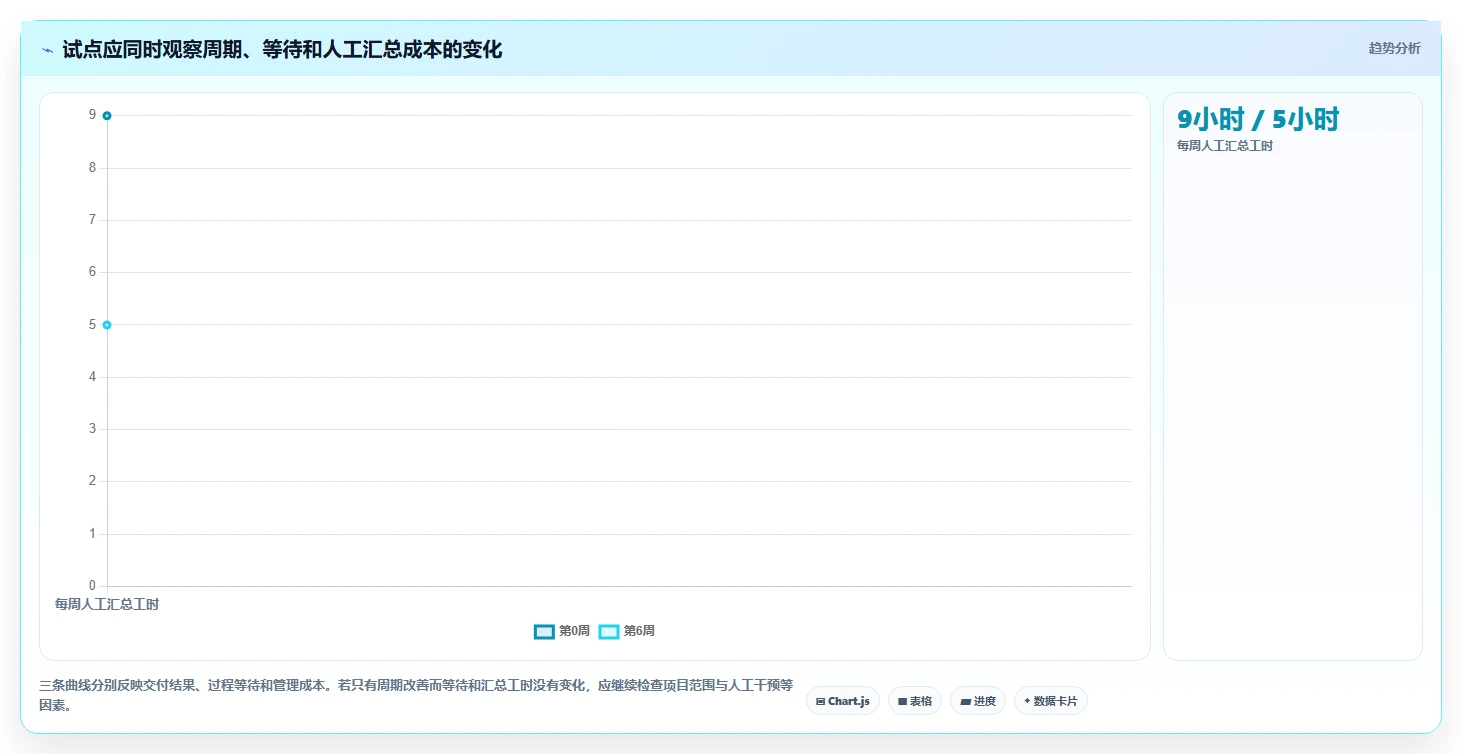The image size is (1462, 754).
Task: Toggle the 第6周 legend item
Action: click(627, 631)
